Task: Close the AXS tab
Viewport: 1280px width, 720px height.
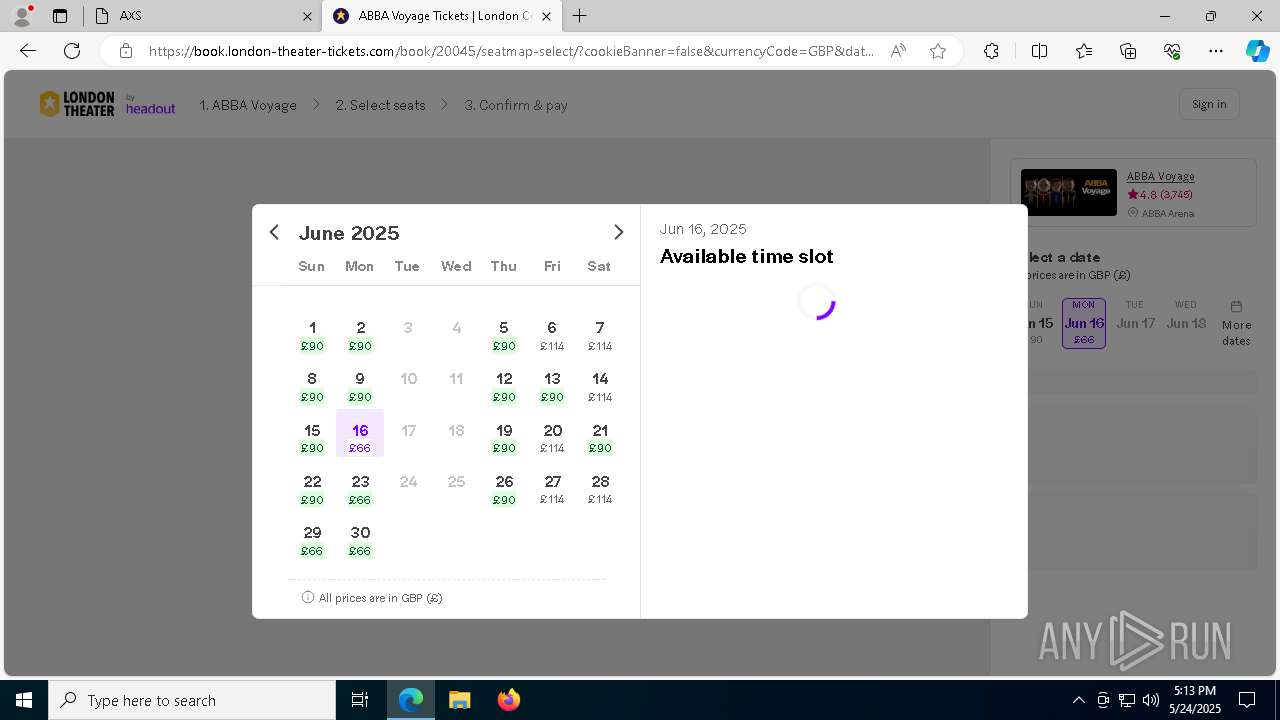Action: tap(307, 16)
